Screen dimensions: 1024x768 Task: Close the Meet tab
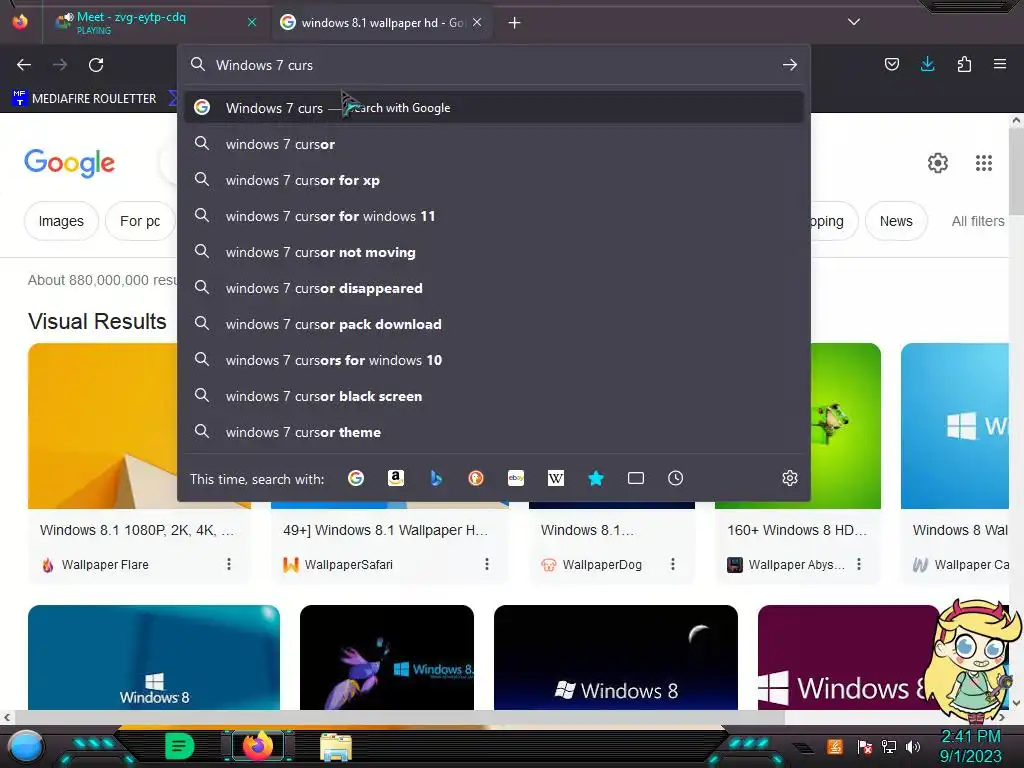click(251, 23)
